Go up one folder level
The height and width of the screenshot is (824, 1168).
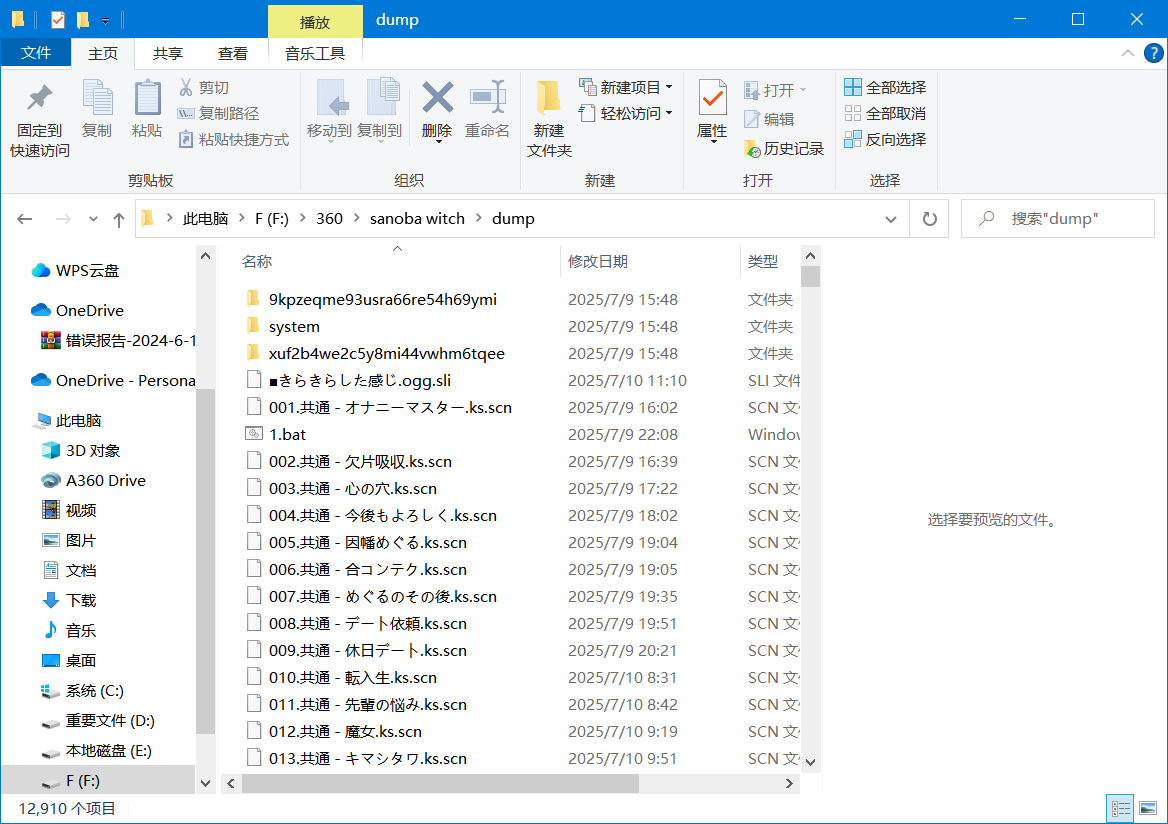tap(118, 219)
